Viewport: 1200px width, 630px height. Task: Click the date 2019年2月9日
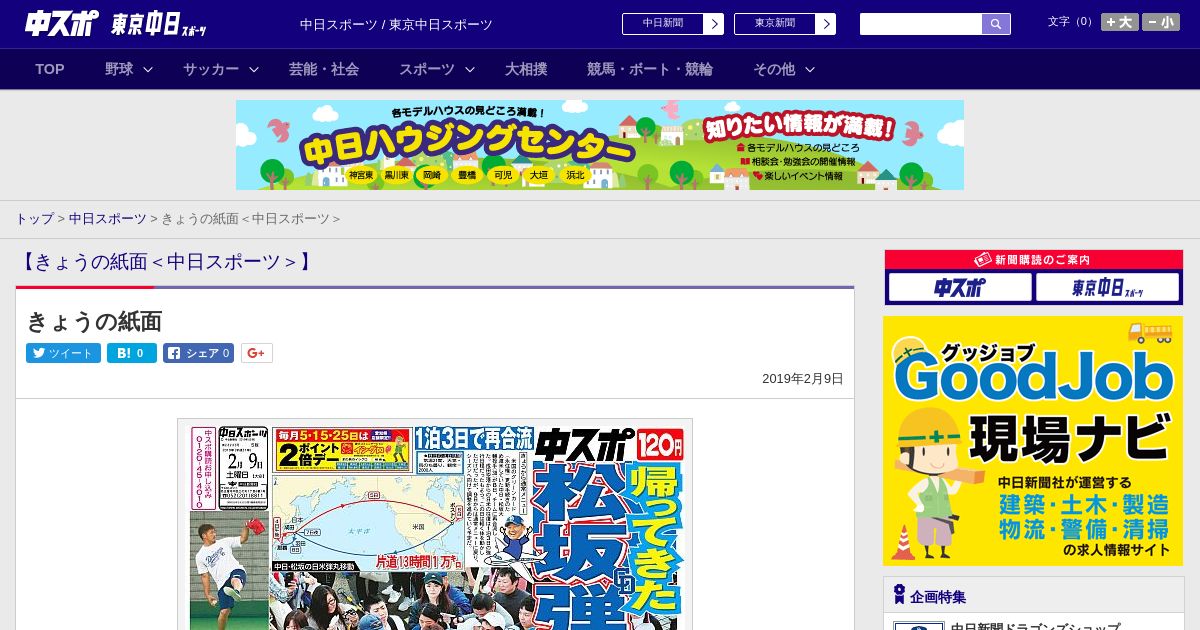click(x=803, y=379)
